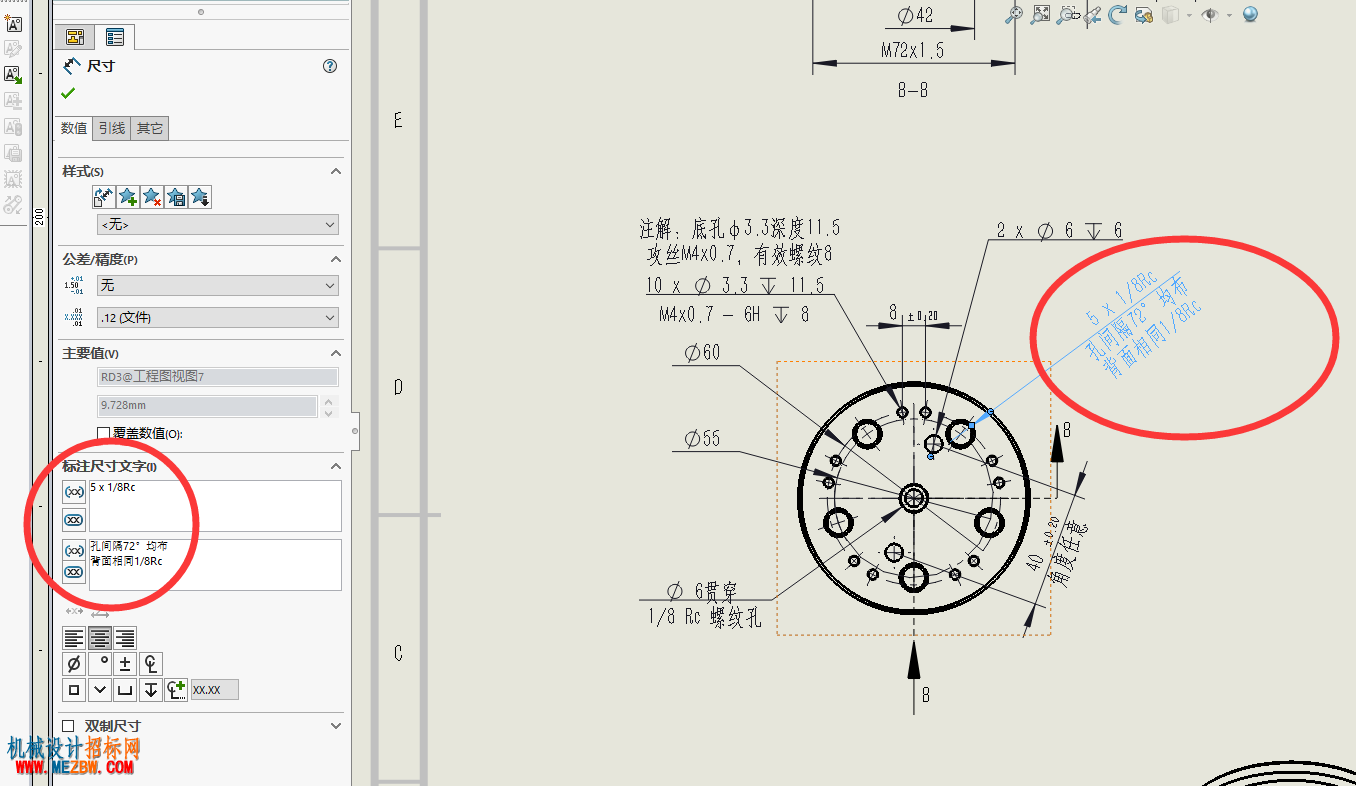Right justify the dimension text
Viewport: 1356px width, 786px height.
(124, 638)
